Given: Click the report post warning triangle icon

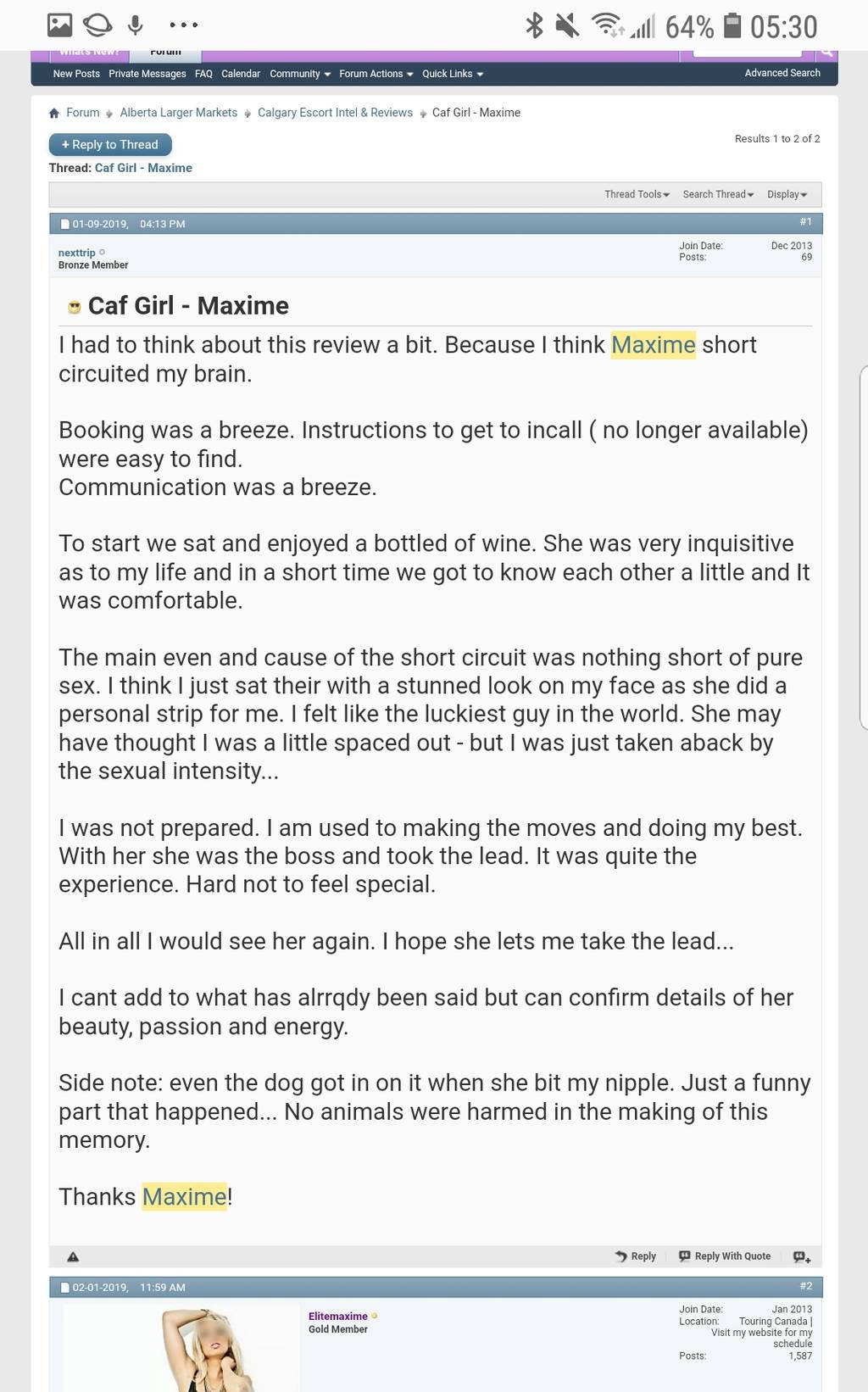Looking at the screenshot, I should coord(73,1257).
